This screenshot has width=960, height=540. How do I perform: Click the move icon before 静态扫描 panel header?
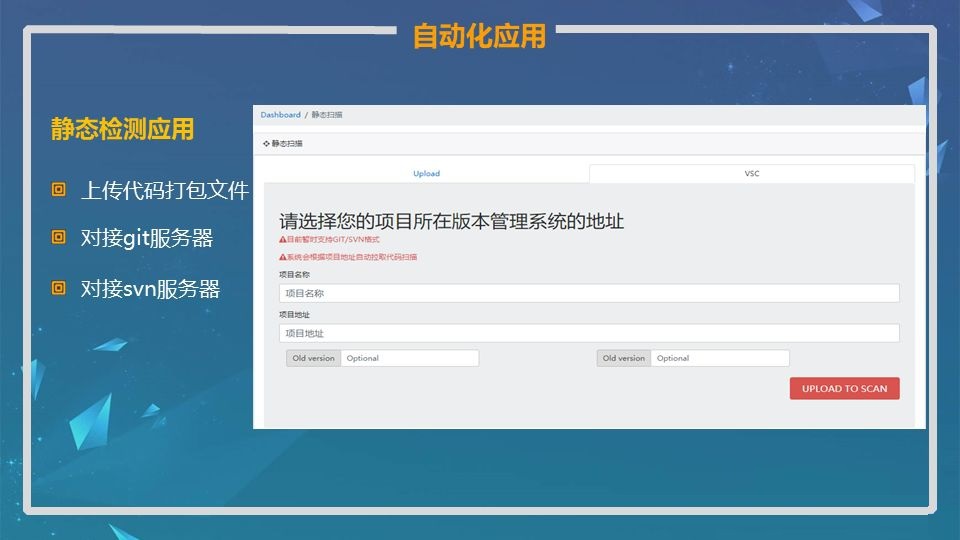(266, 144)
